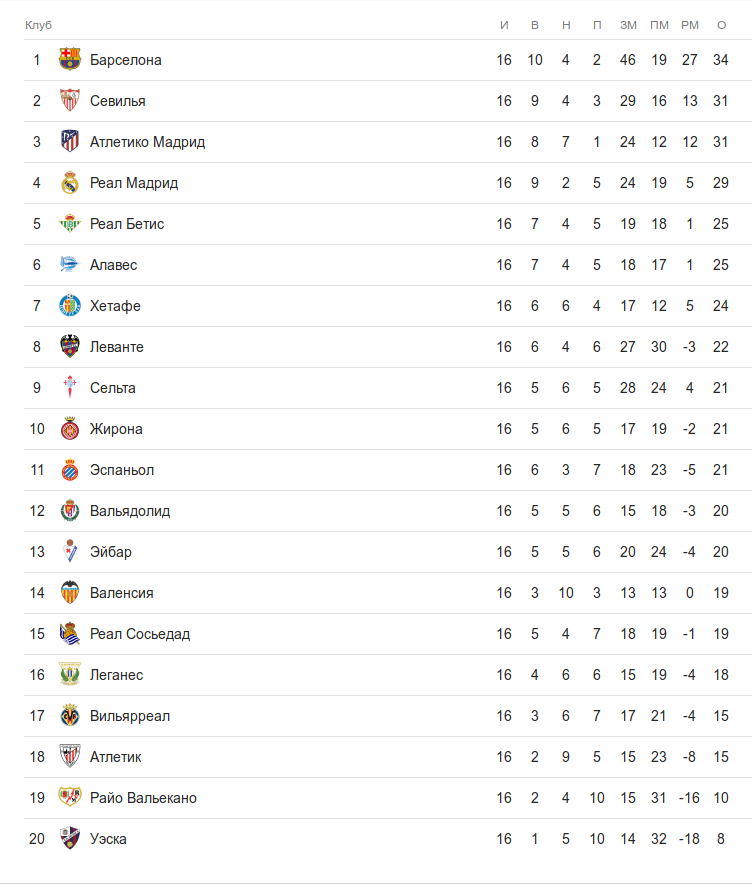
Task: Click the Клуб column header
Action: click(x=38, y=24)
